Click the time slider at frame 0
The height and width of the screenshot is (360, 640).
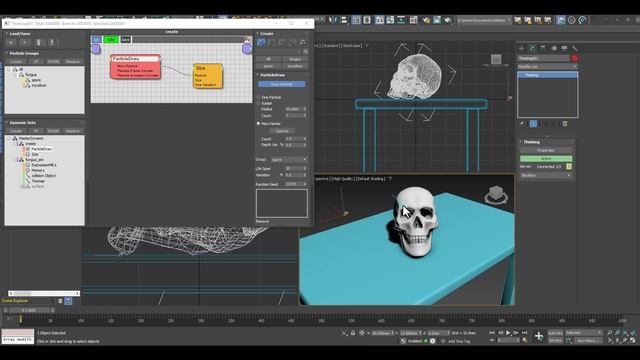pos(20,320)
